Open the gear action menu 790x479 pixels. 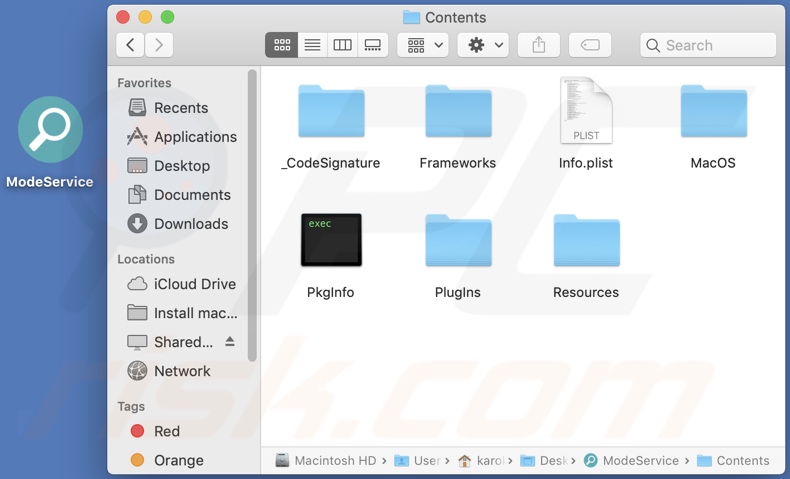[484, 45]
